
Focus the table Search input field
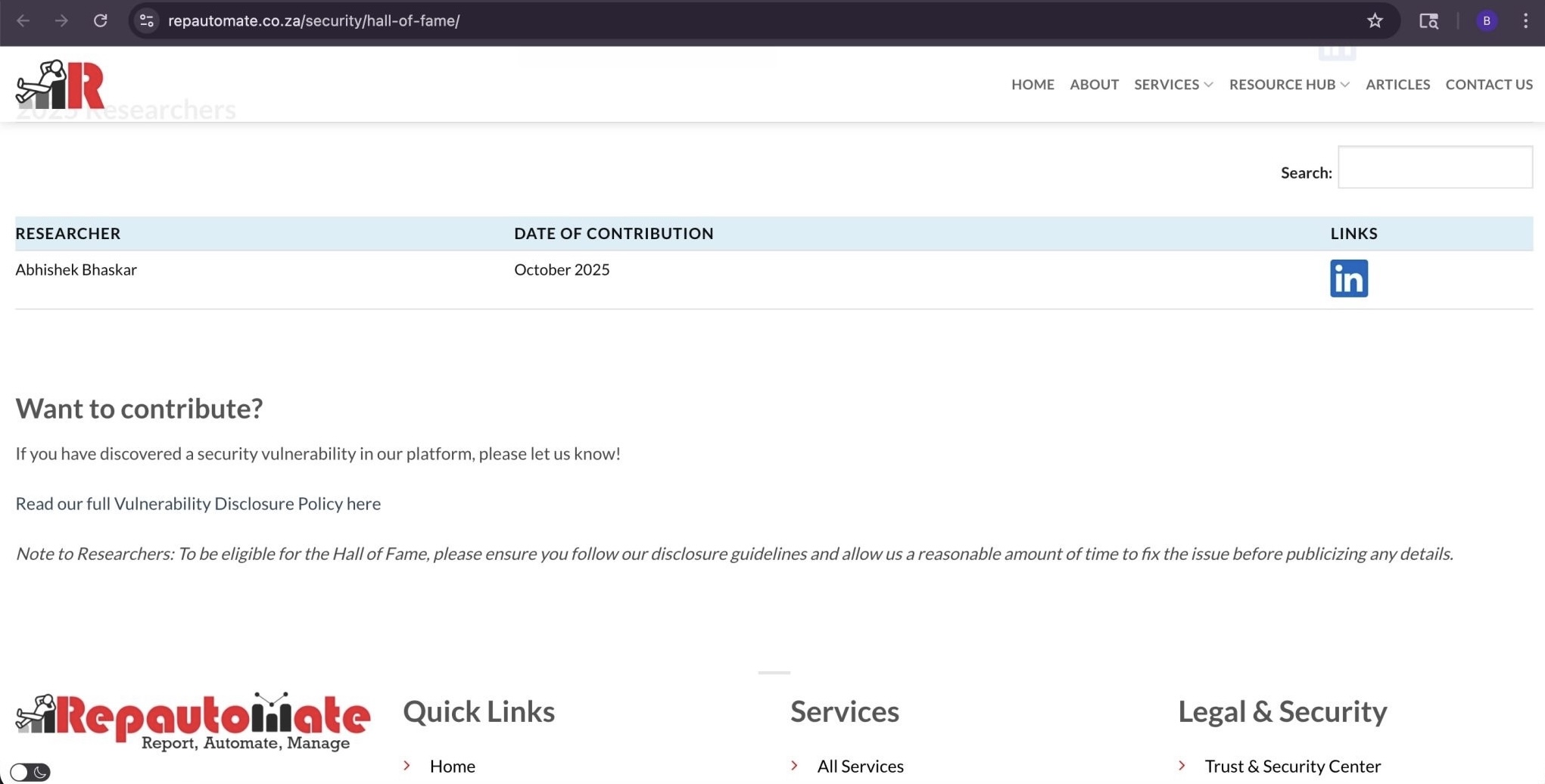[x=1435, y=167]
